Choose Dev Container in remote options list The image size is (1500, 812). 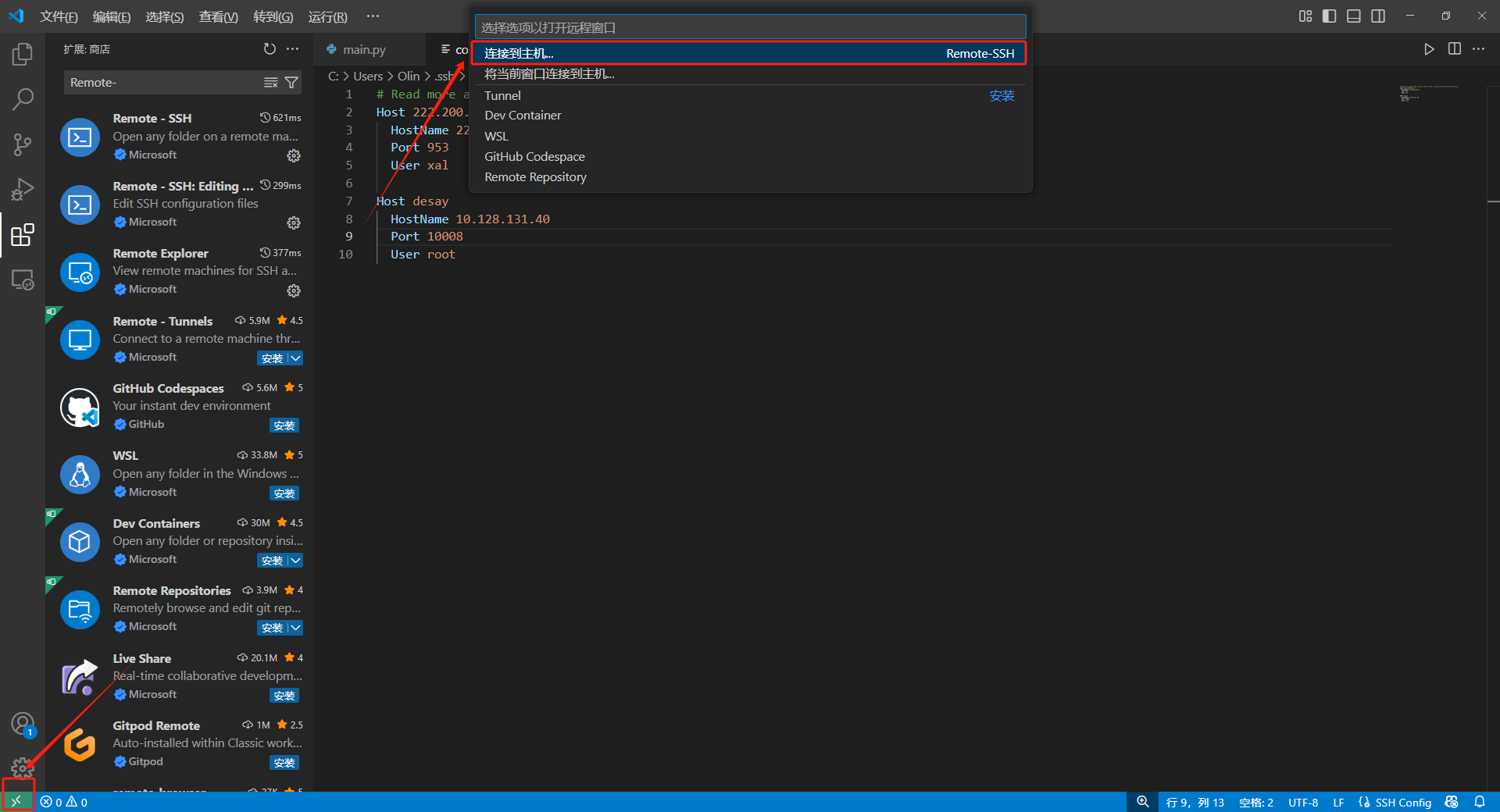pos(749,116)
